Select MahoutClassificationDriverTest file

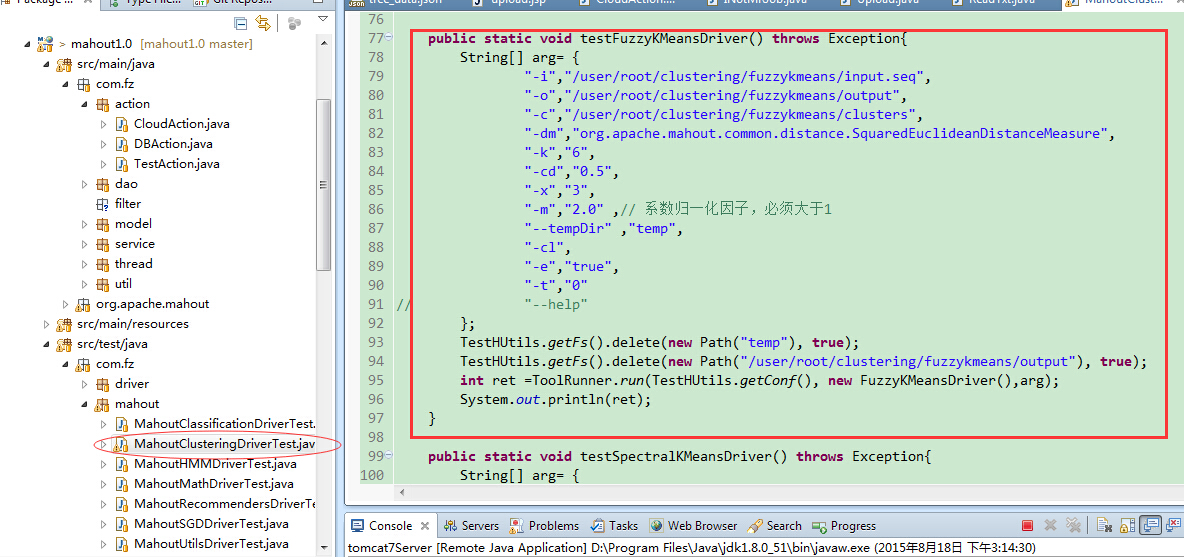[x=224, y=424]
